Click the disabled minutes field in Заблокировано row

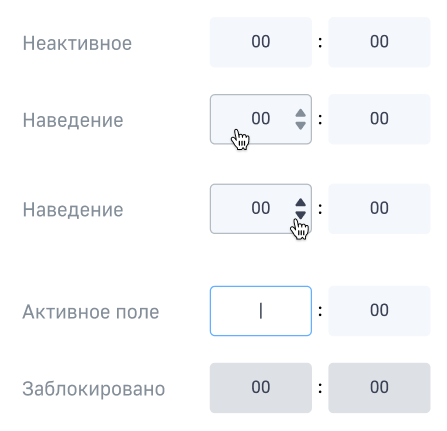(x=379, y=388)
